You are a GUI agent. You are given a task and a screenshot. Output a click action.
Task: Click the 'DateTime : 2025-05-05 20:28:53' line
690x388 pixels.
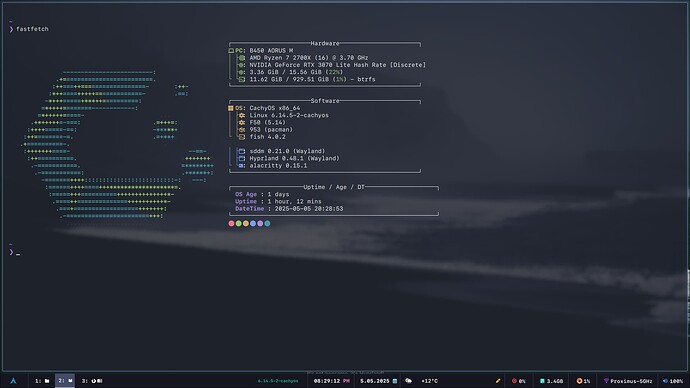tap(289, 209)
